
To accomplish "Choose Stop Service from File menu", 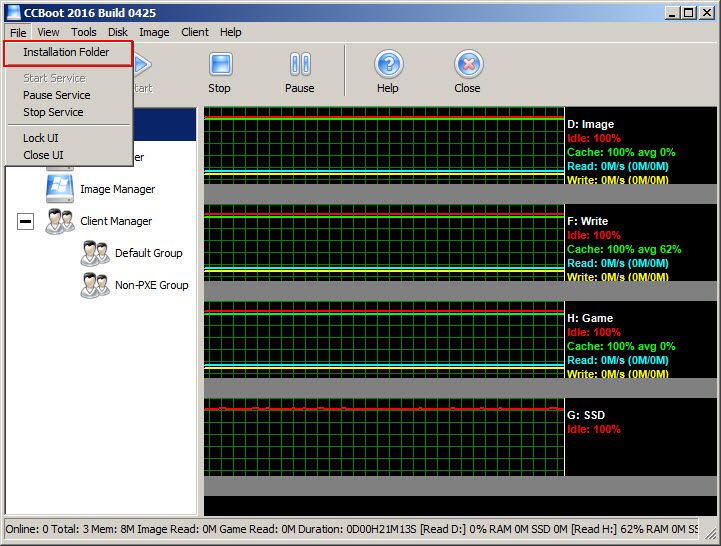I will point(69,112).
